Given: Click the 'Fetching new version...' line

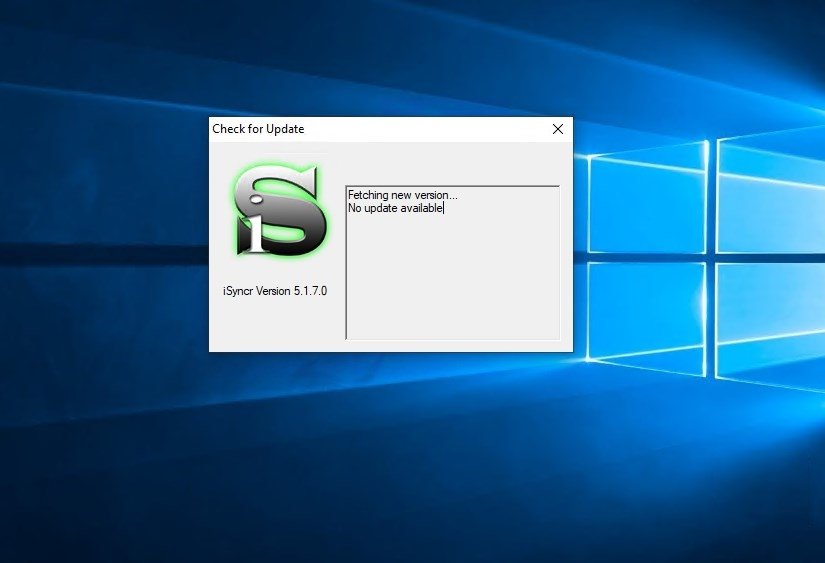Looking at the screenshot, I should click(403, 195).
